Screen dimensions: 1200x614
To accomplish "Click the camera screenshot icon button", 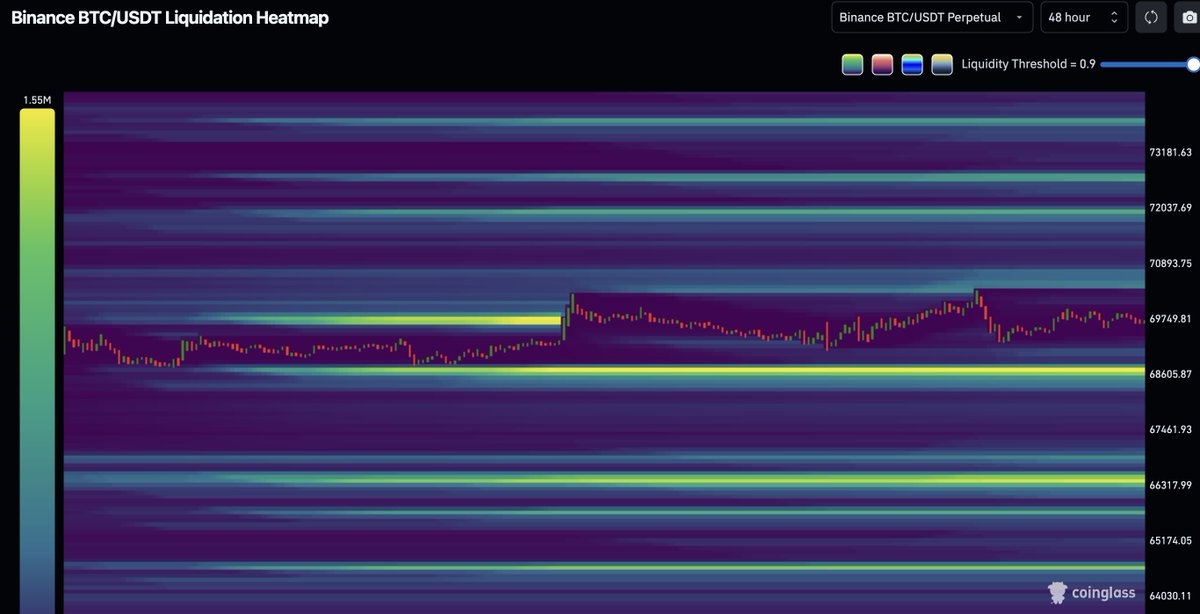I will pos(1188,17).
